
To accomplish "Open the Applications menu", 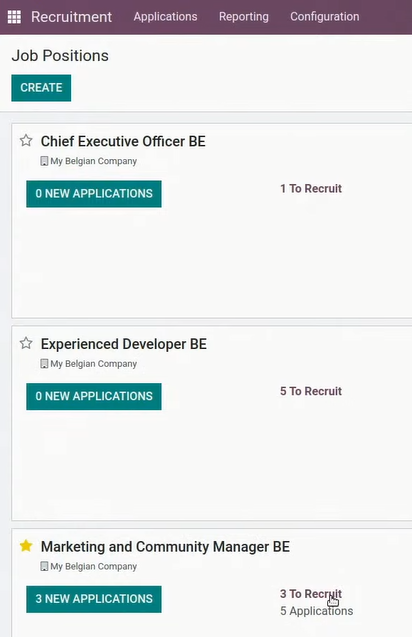I will tap(165, 17).
